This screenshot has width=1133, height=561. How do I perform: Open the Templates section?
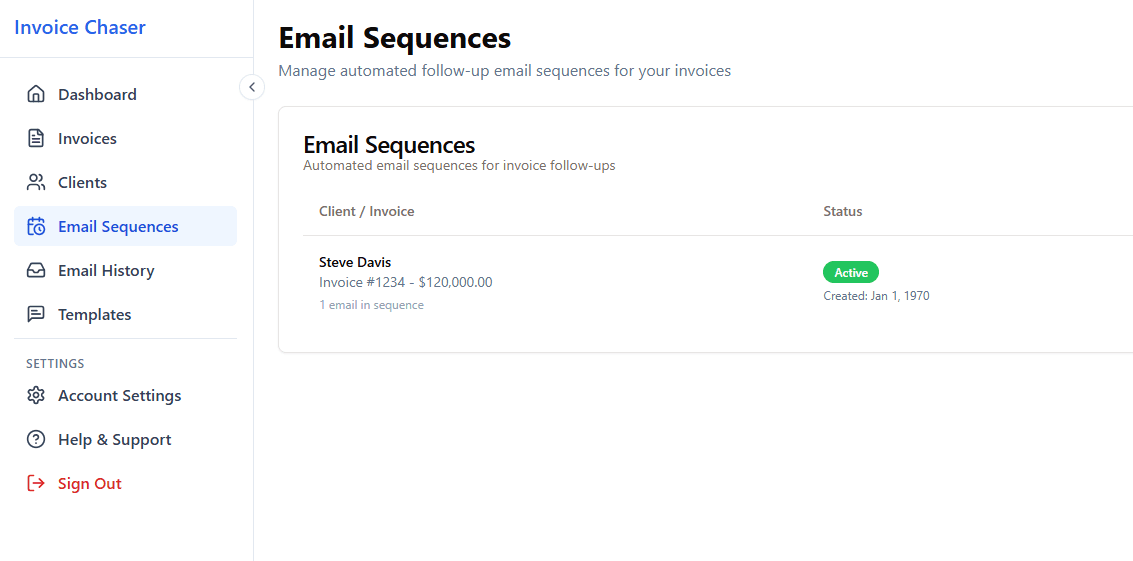pyautogui.click(x=94, y=315)
